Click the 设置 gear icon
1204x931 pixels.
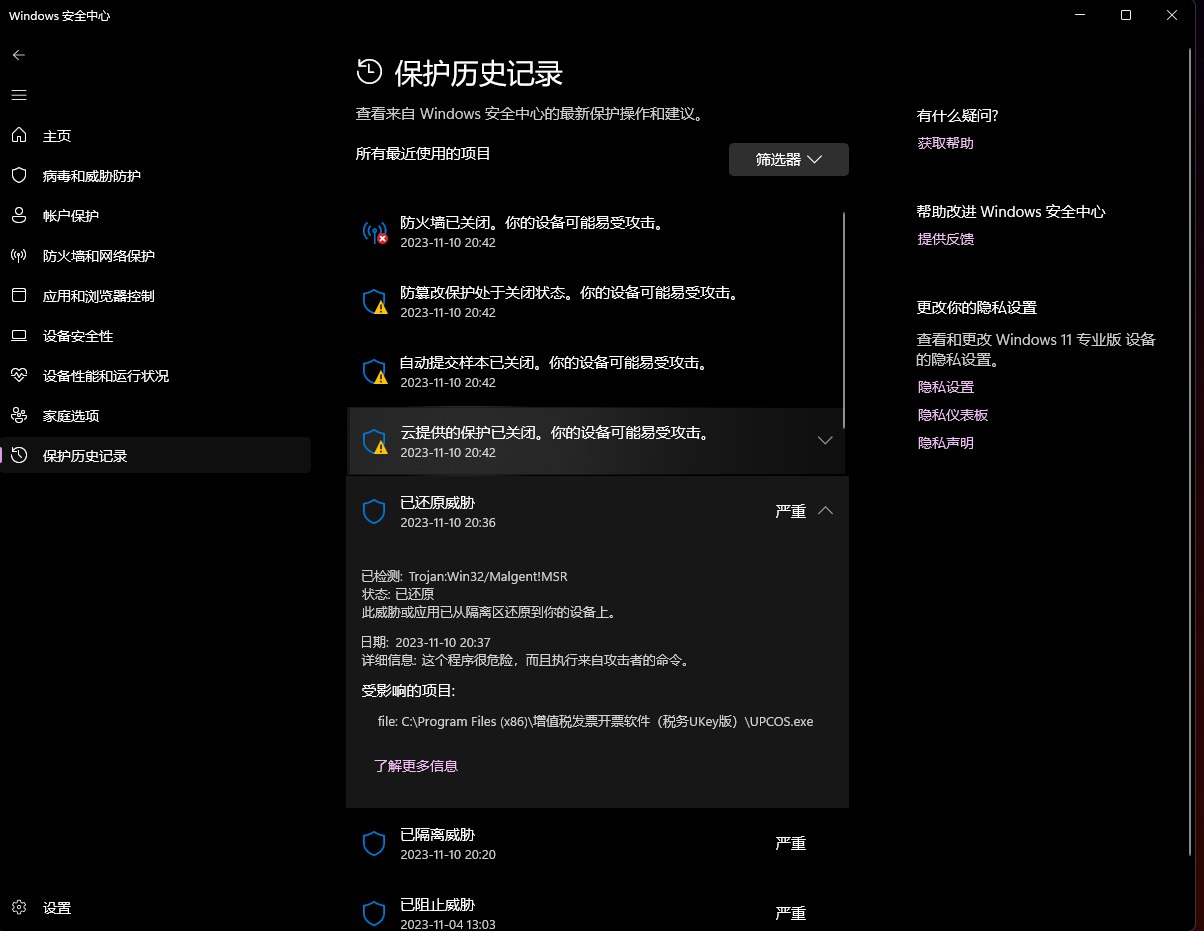point(18,908)
